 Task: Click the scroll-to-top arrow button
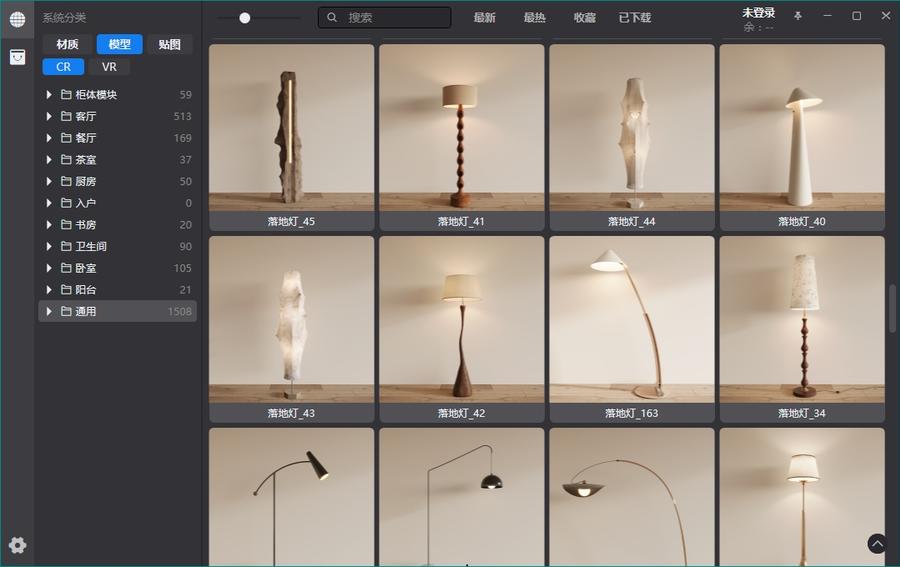click(877, 543)
